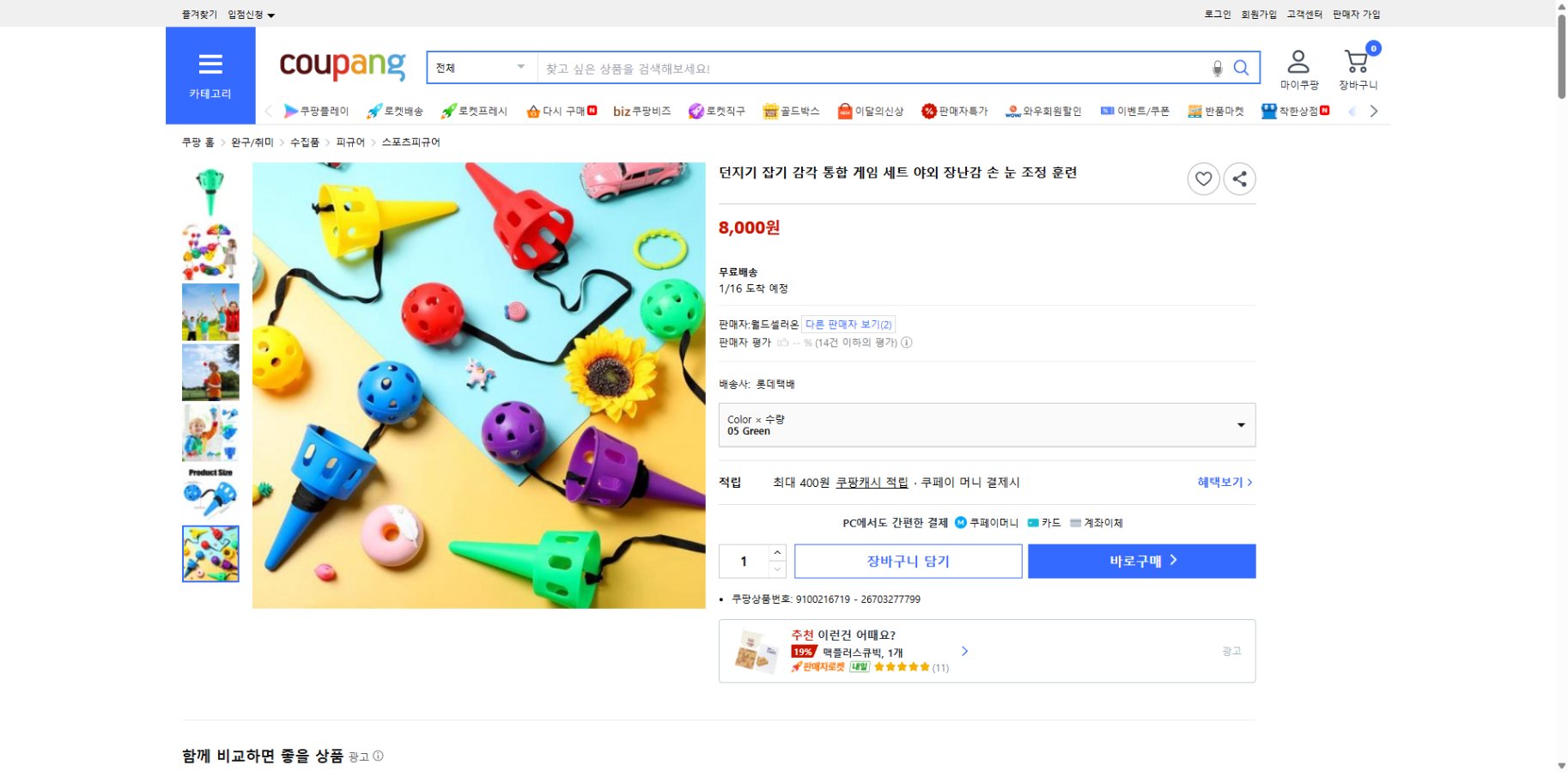Open 쿠팡플레이 from the navigation bar
The image size is (1568, 772).
(319, 110)
